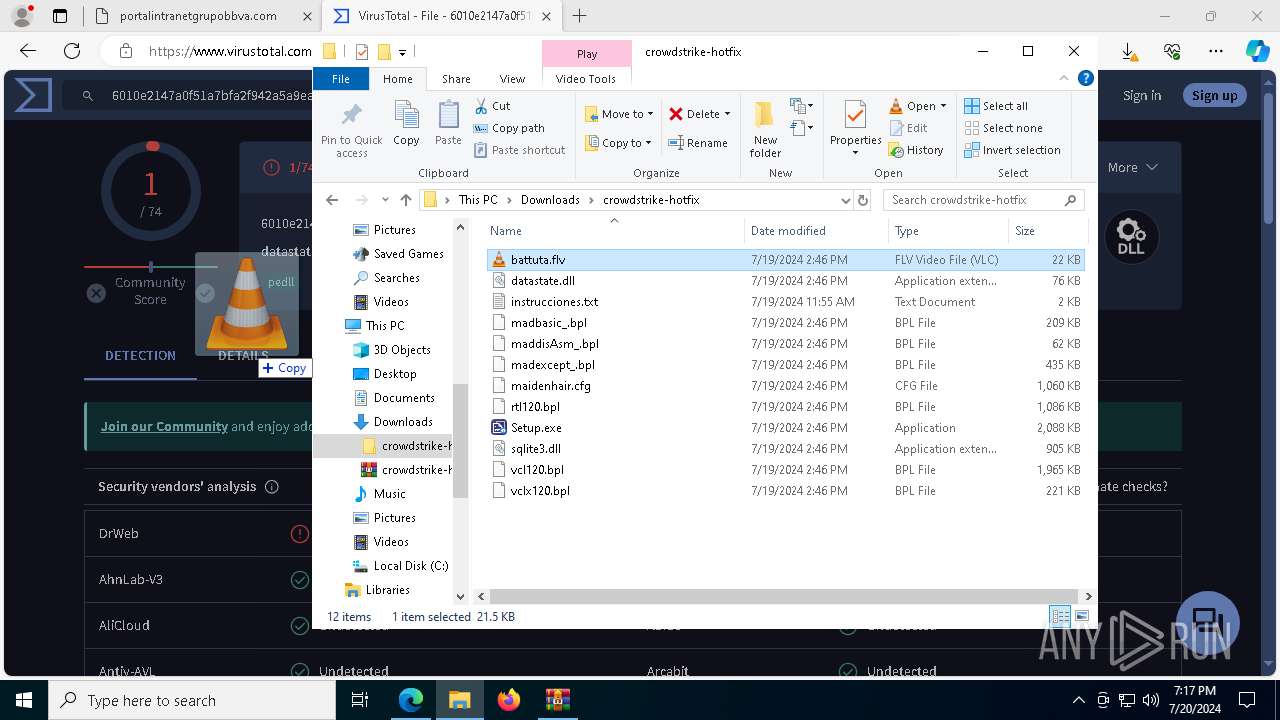Click This PC in address breadcrumb

[x=478, y=200]
